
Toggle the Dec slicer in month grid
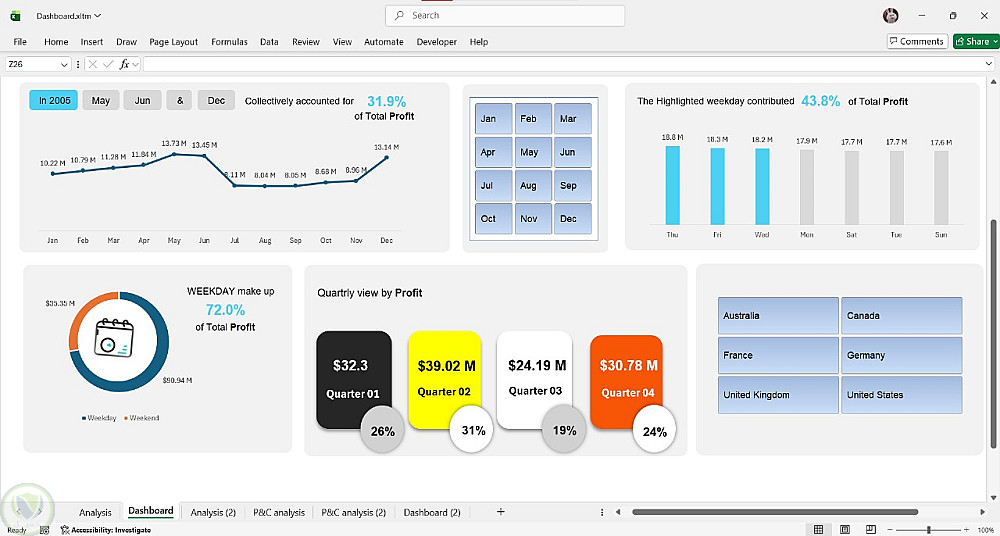pyautogui.click(x=573, y=219)
